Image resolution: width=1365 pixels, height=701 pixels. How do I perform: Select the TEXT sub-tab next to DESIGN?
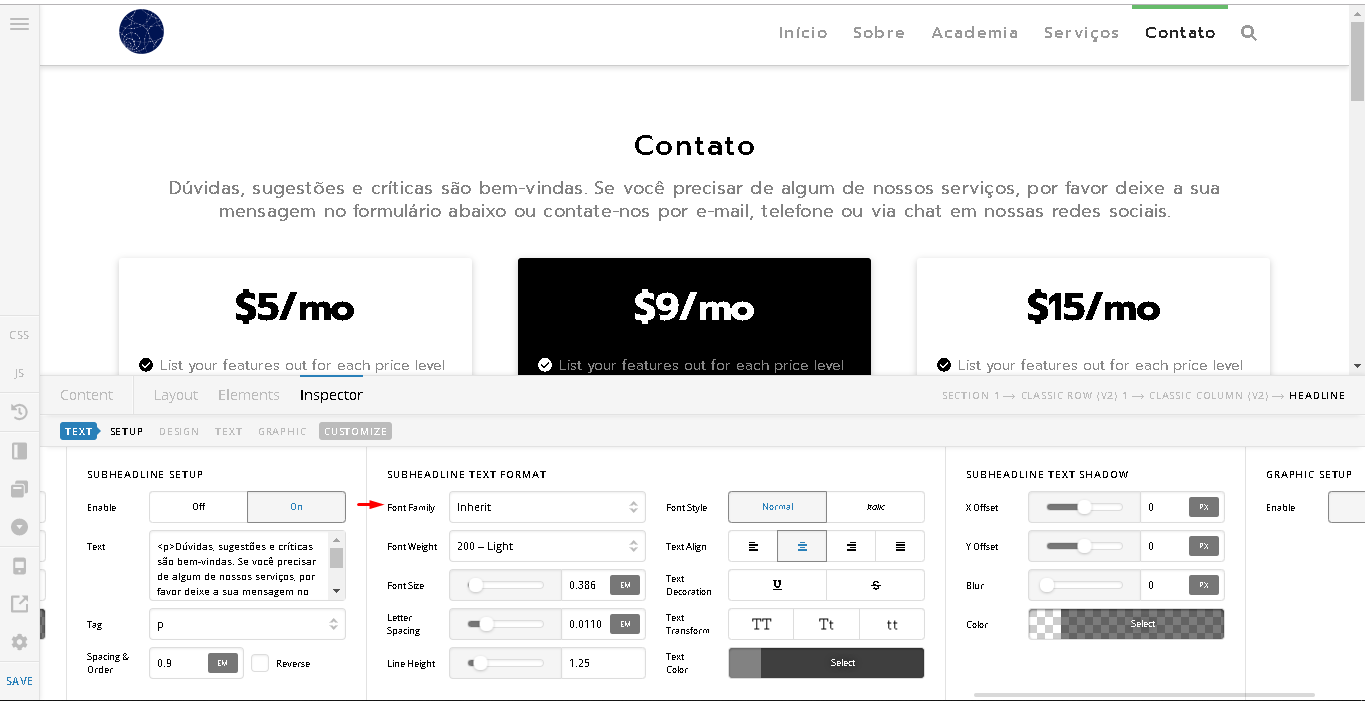(229, 432)
